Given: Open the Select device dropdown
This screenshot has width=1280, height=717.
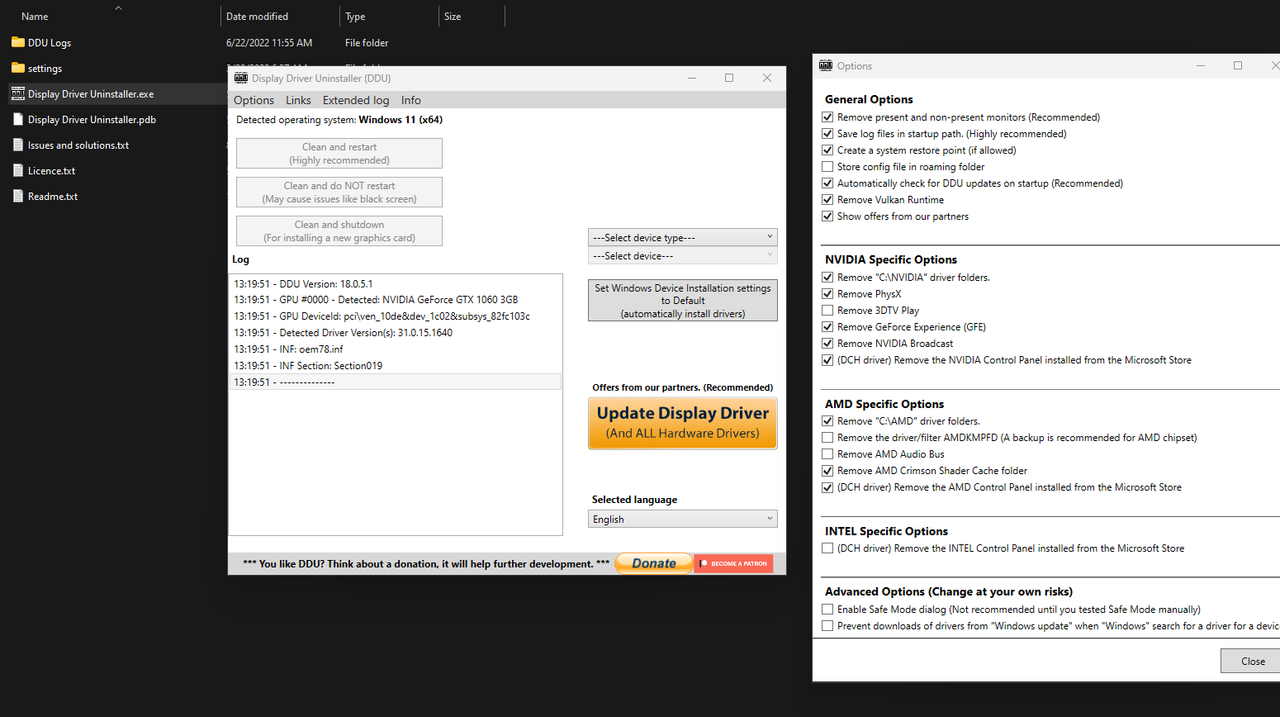Looking at the screenshot, I should coord(683,256).
